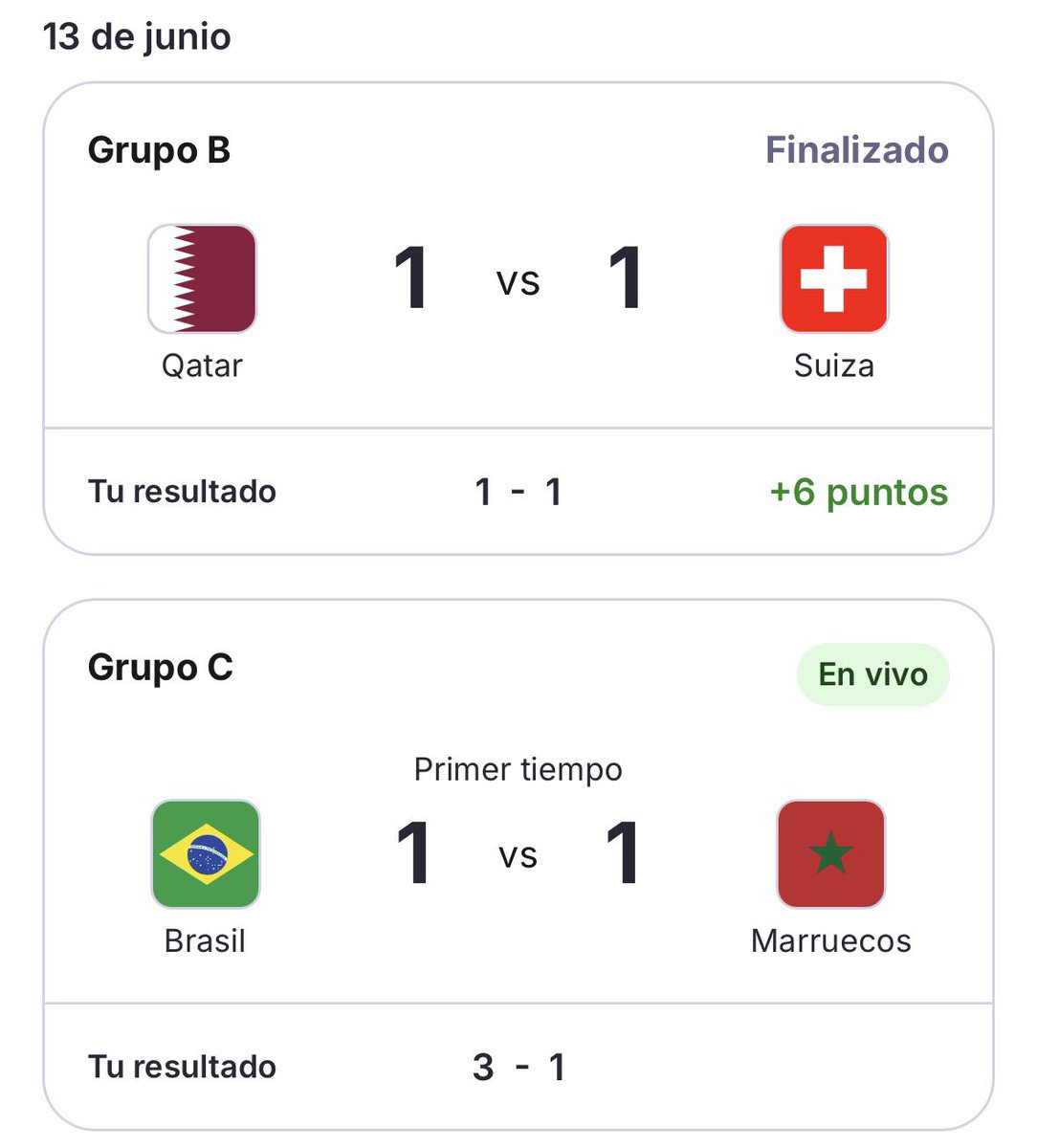Tap the Qatar flag icon
The image size is (1037, 1148).
[x=202, y=278]
